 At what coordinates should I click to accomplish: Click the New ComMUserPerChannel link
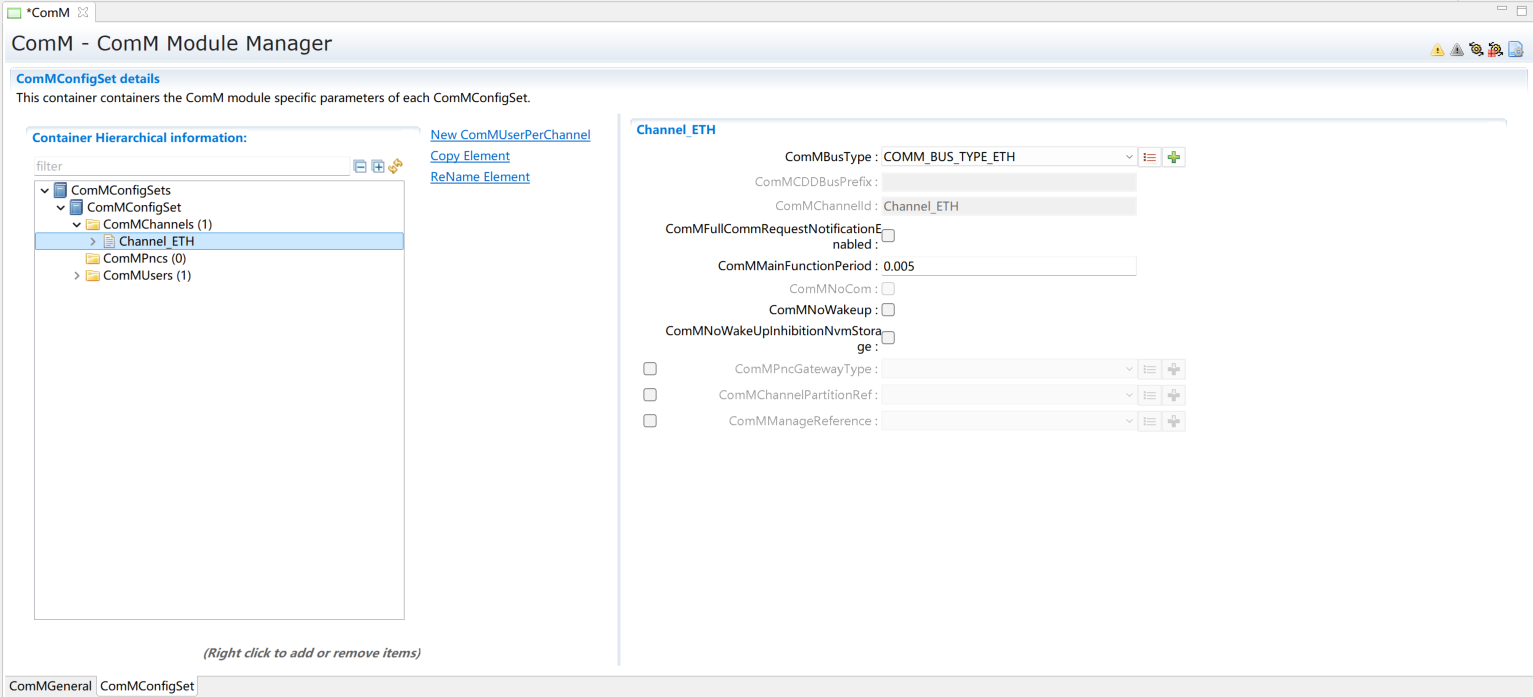510,135
